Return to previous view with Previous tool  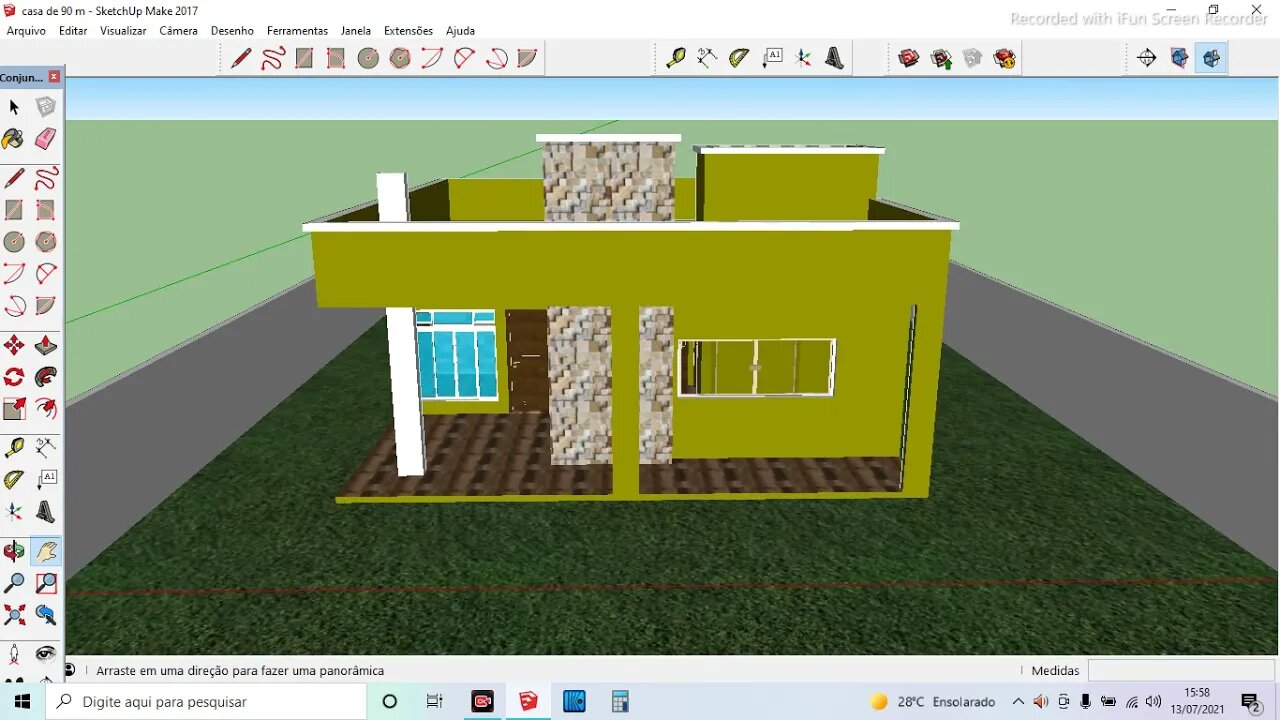(46, 614)
